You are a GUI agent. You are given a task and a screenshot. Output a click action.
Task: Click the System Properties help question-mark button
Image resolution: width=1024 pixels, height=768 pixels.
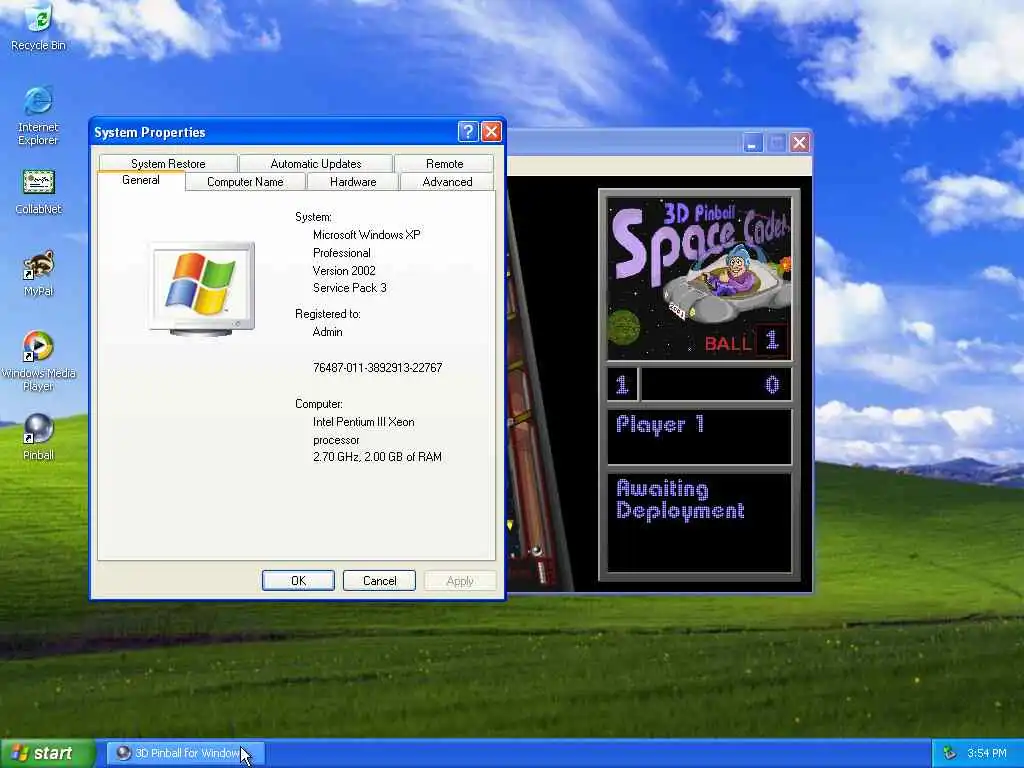pos(468,132)
